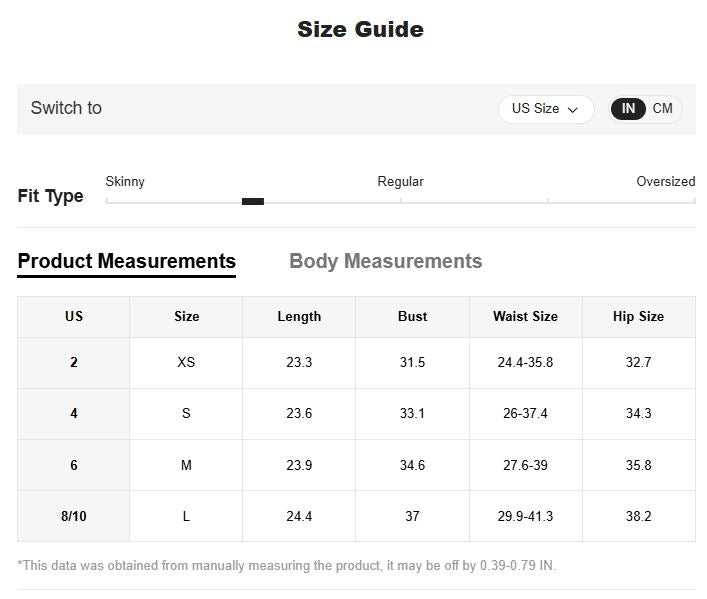Click the Skinny fit label
Image resolution: width=707 pixels, height=599 pixels.
click(125, 181)
